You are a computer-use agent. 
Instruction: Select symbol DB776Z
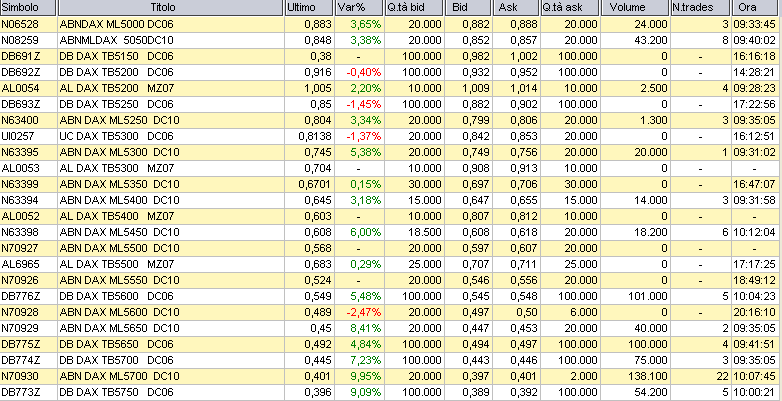(x=20, y=296)
